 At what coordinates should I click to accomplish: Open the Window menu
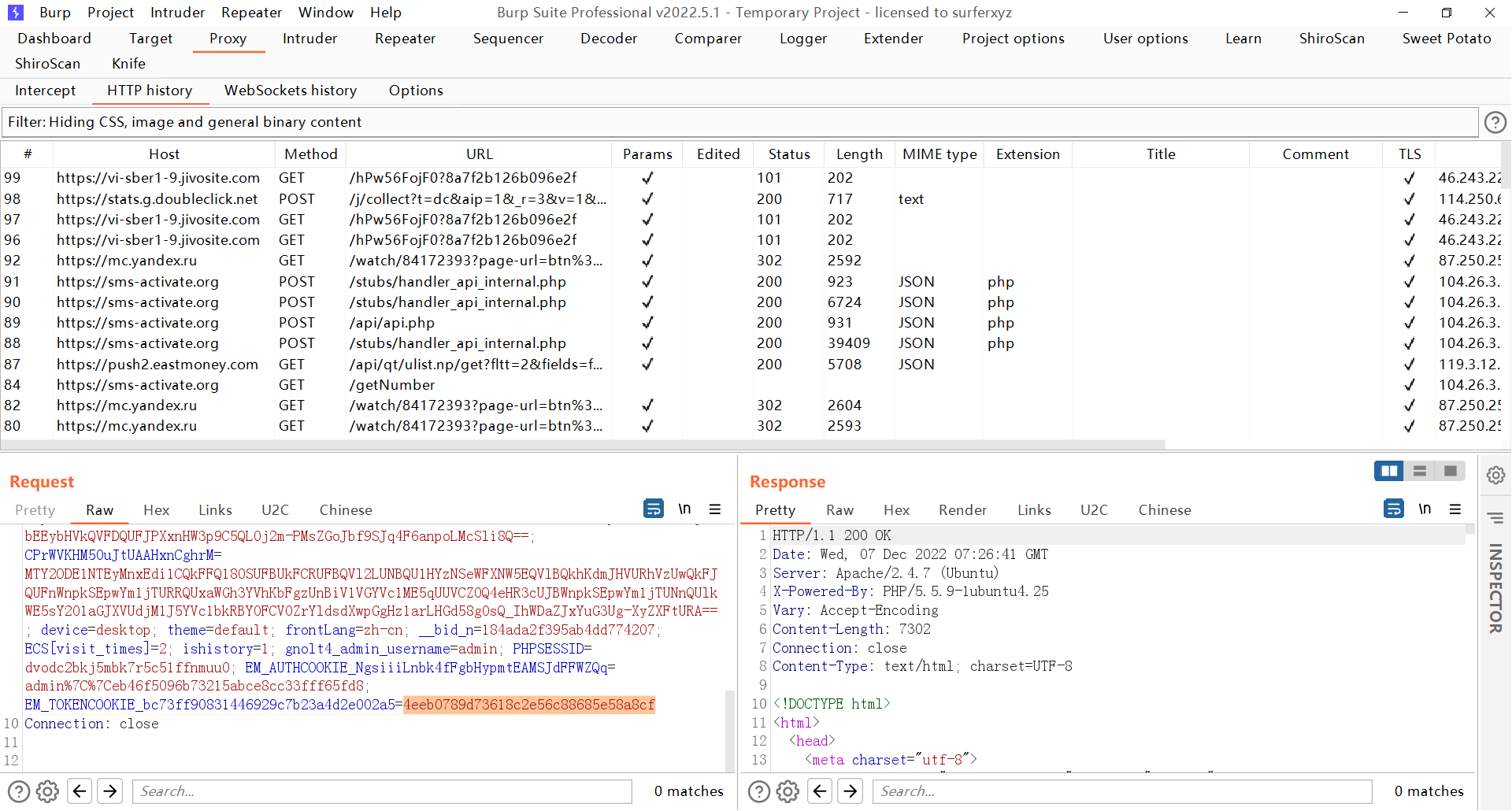(x=326, y=13)
